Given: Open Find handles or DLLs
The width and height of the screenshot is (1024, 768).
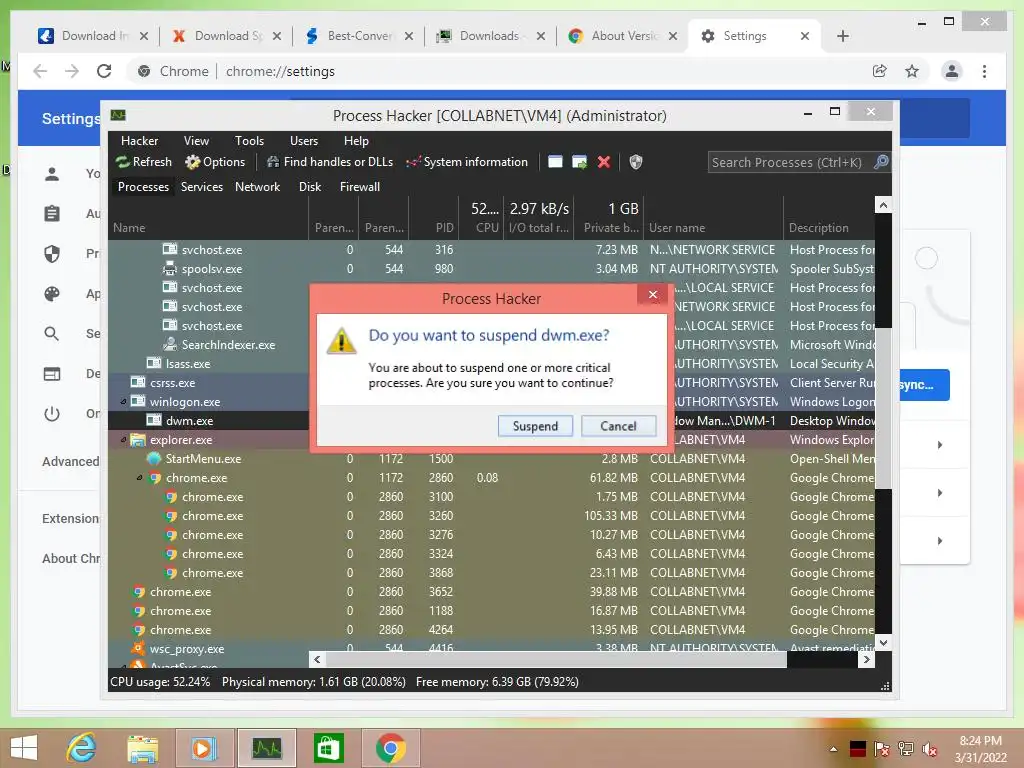Looking at the screenshot, I should point(330,162).
